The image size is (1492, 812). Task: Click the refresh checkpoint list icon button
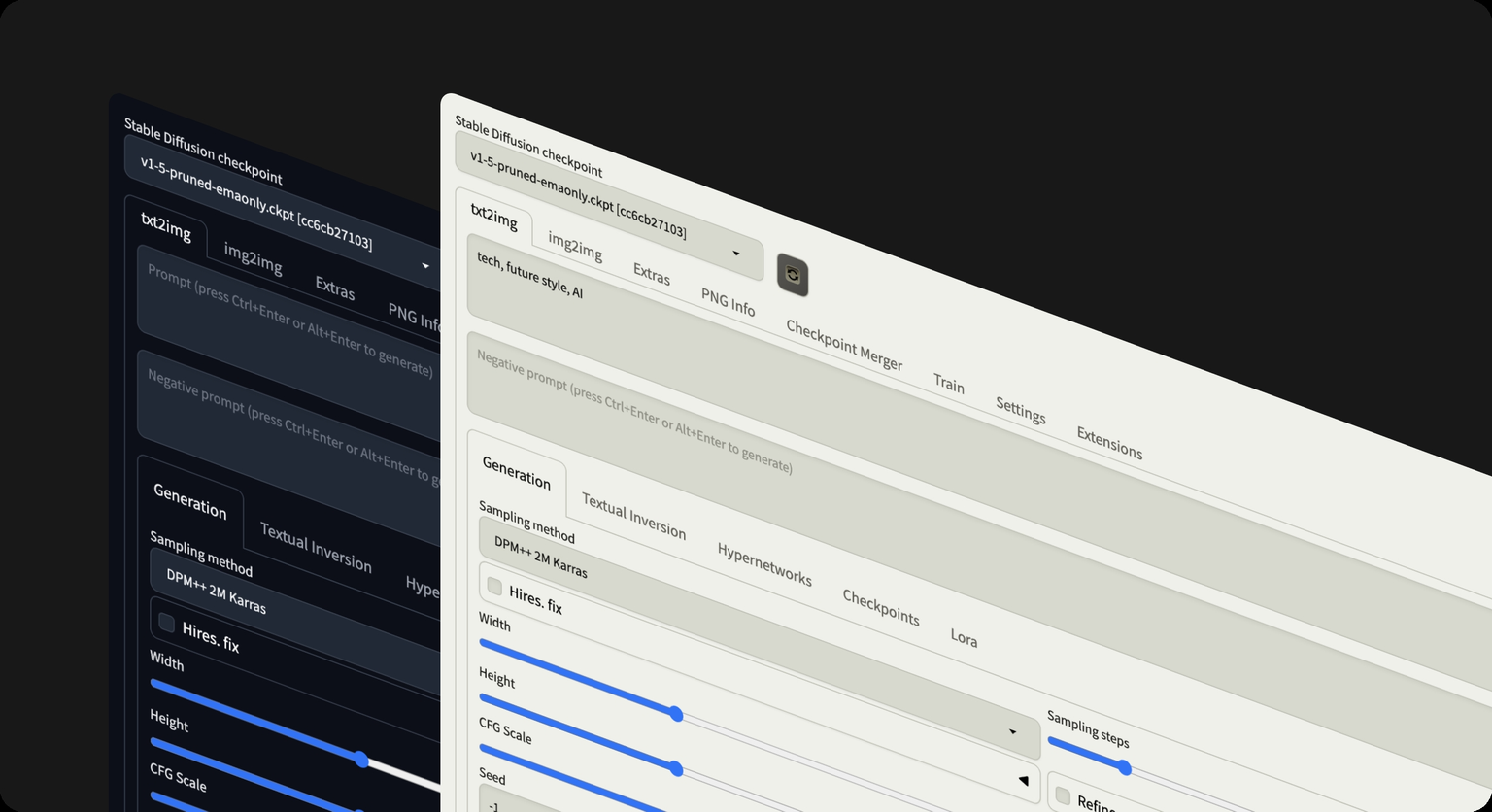[x=793, y=276]
